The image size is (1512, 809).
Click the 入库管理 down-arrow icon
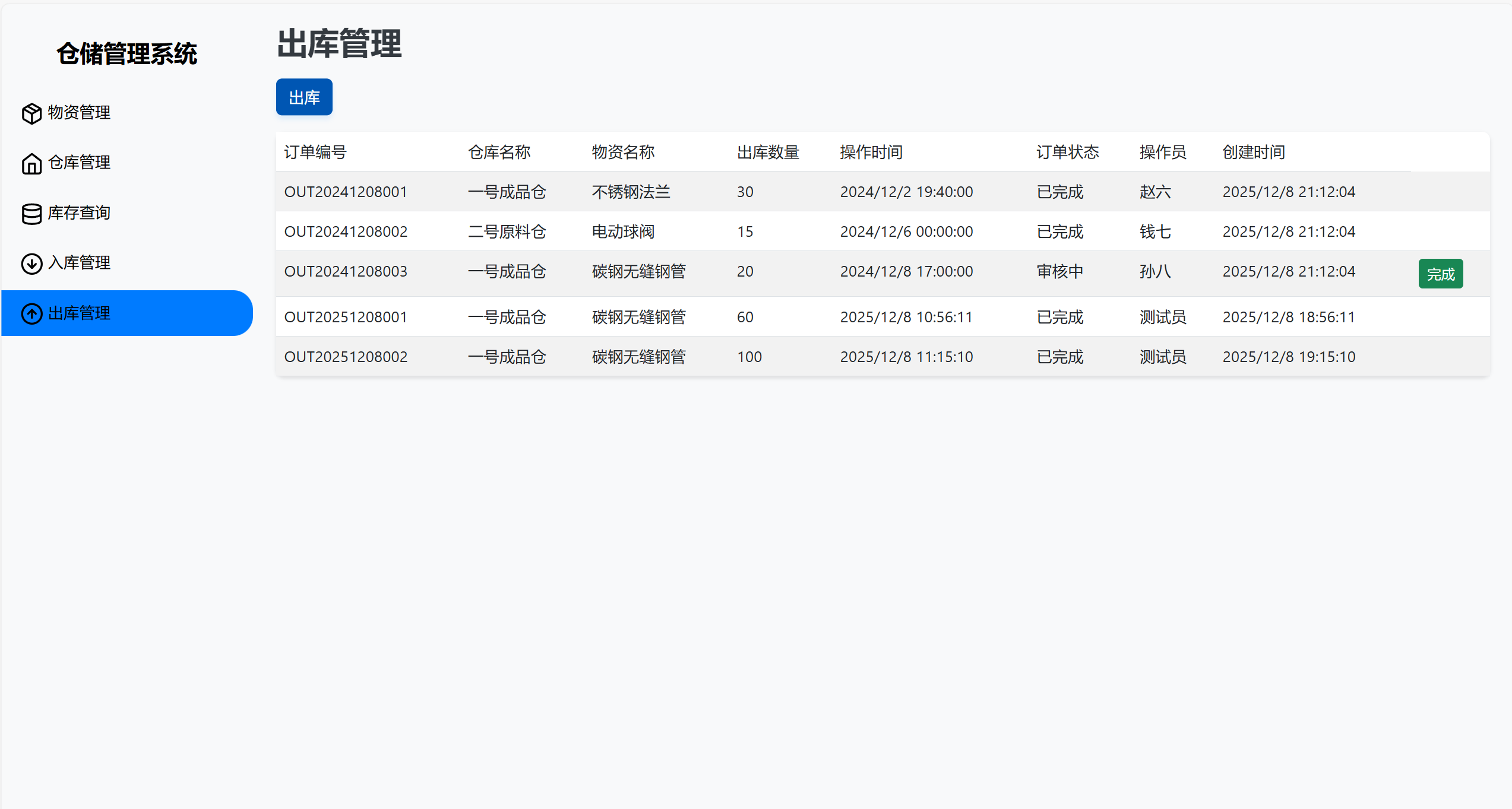click(31, 264)
